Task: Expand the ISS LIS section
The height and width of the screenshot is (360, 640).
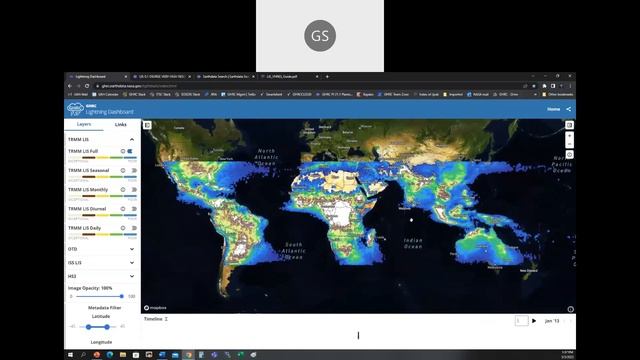Action: tap(132, 263)
